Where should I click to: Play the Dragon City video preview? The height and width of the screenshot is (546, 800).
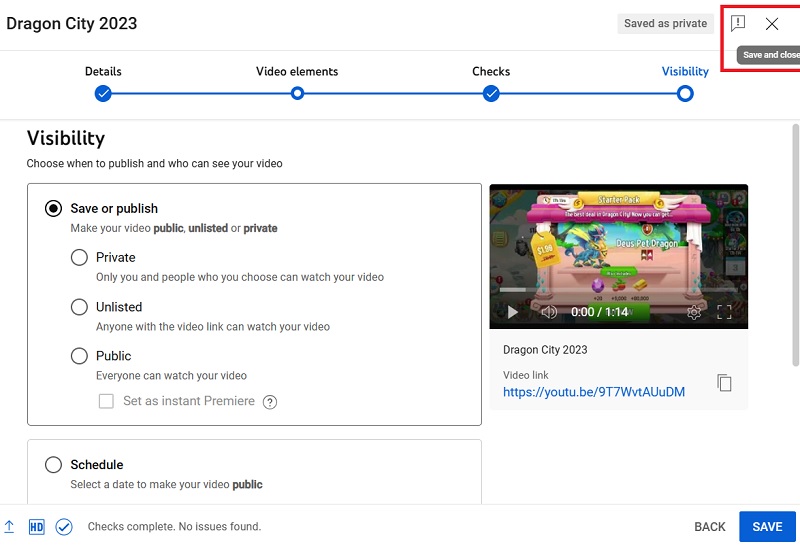512,312
